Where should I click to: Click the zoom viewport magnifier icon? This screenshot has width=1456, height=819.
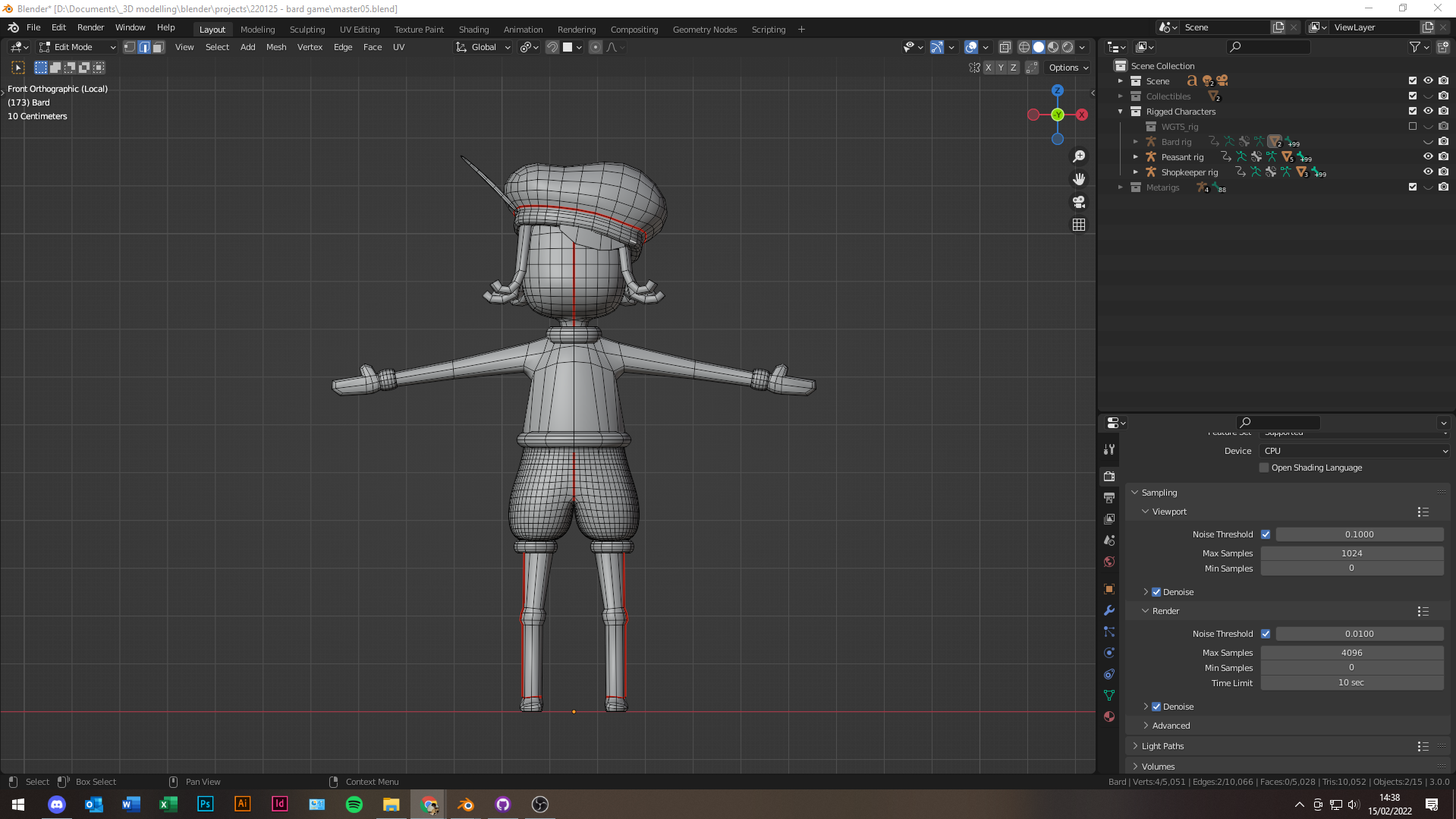pos(1078,156)
